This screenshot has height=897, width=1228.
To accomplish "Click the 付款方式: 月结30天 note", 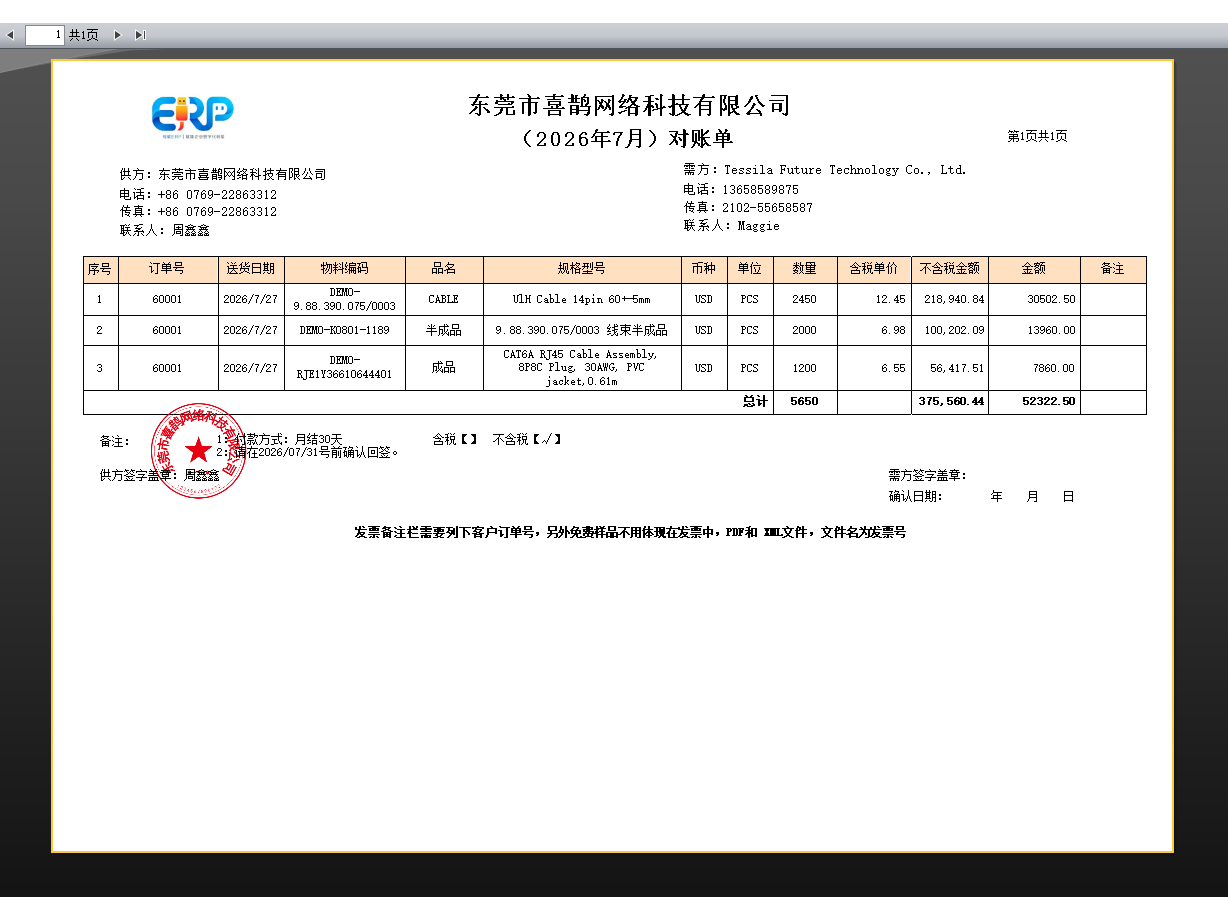I will click(281, 439).
